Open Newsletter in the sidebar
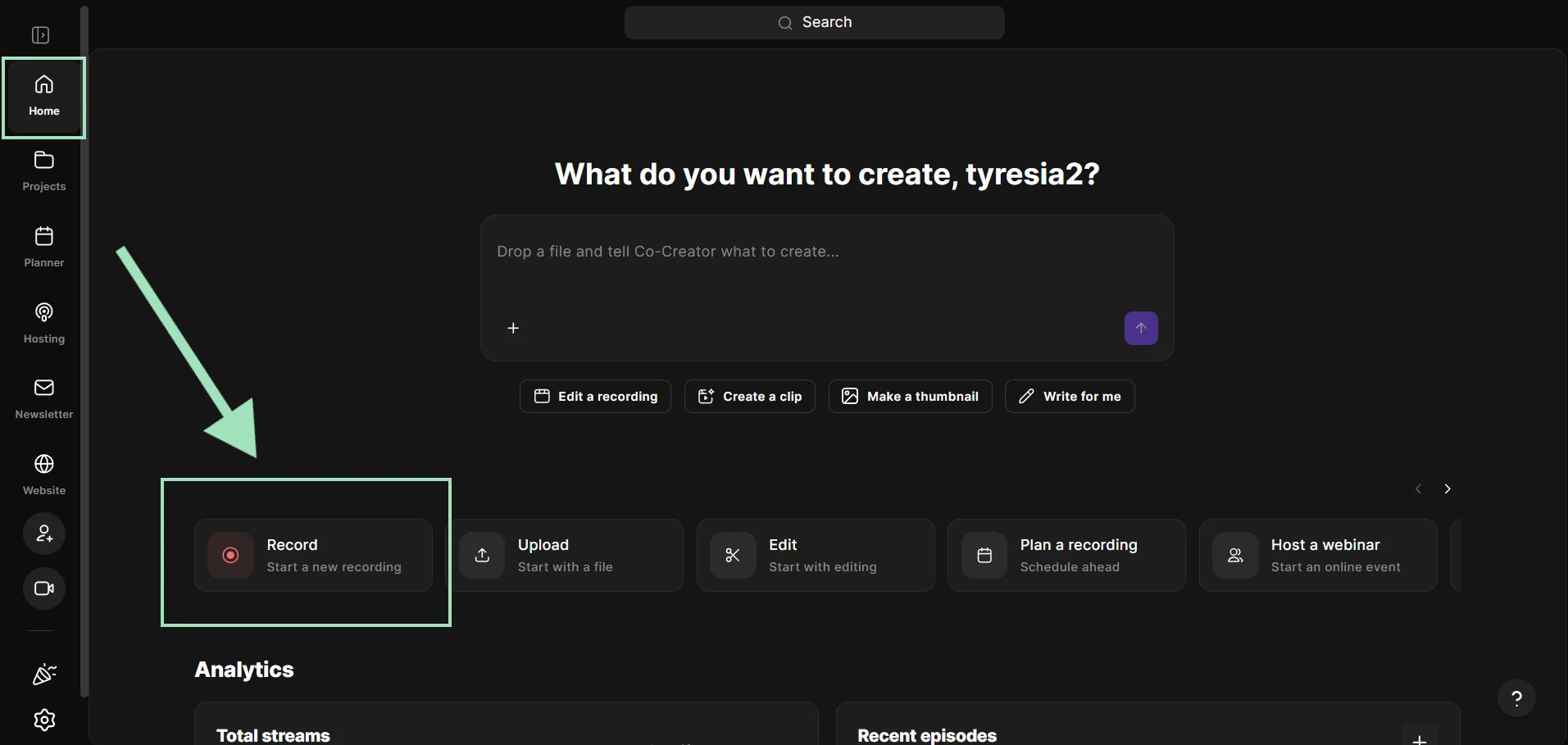The image size is (1568, 745). 44,399
